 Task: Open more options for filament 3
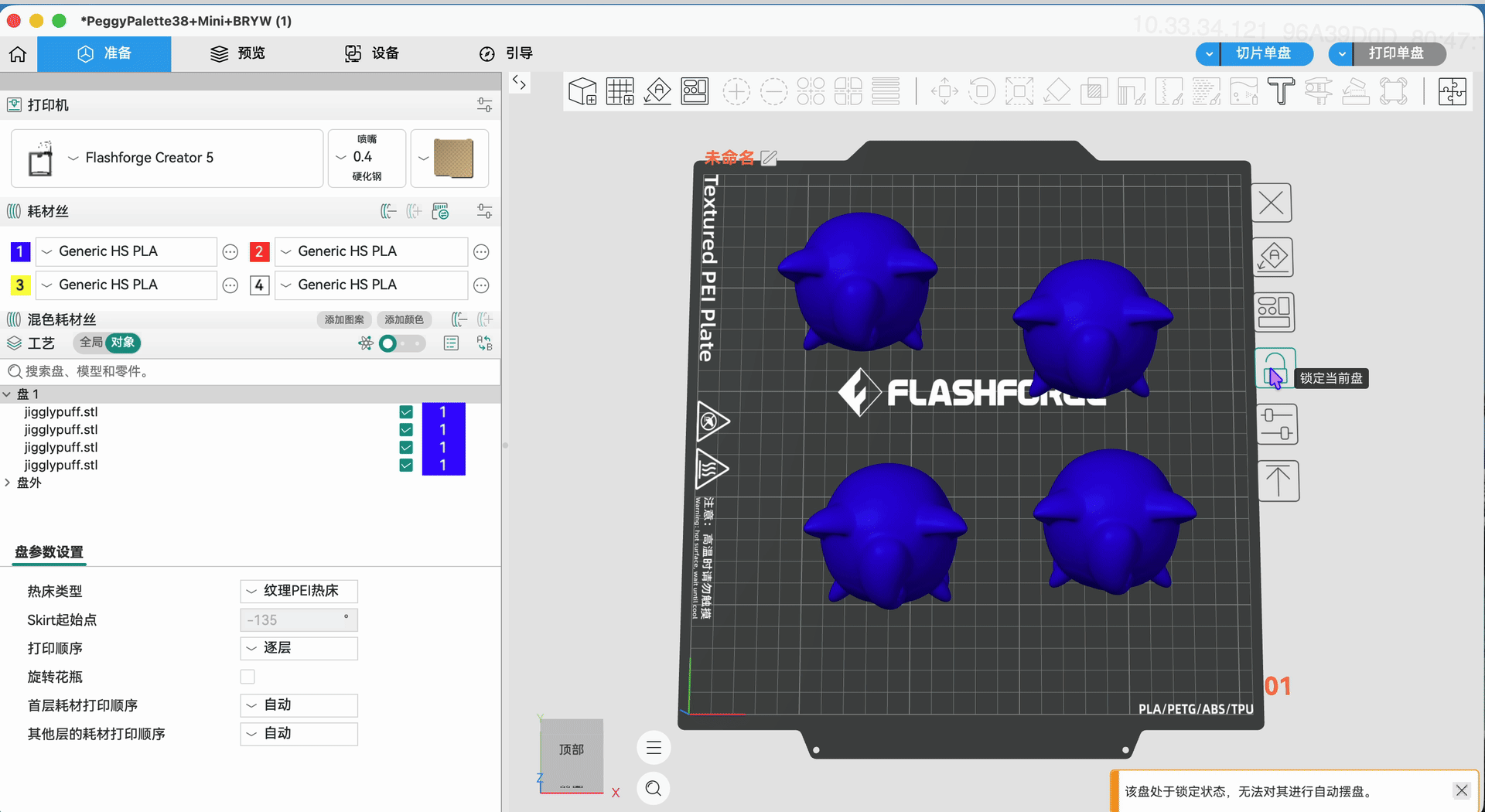230,285
